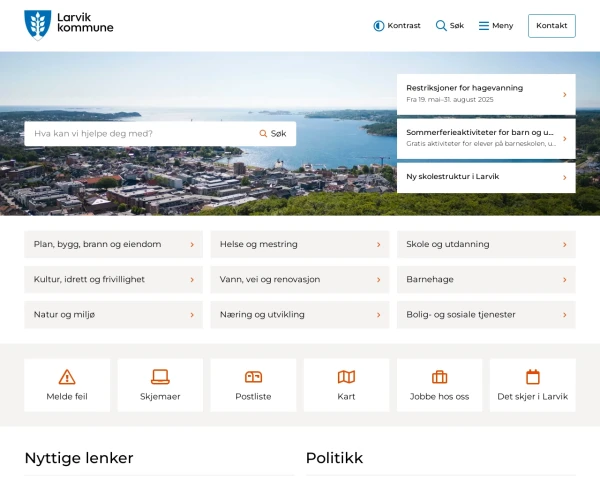Click the orange Søk button in hero search
The width and height of the screenshot is (600, 480).
pos(273,134)
